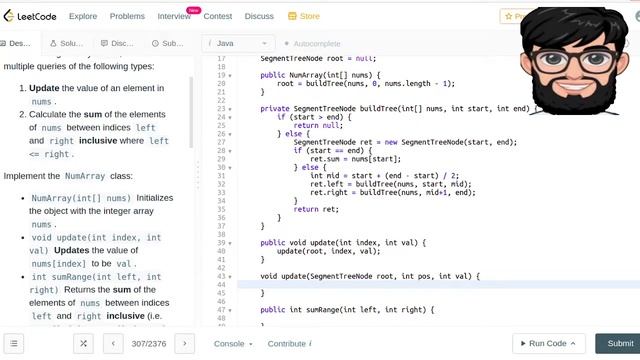Screen dimensions: 640x360
Task: Open the Console dropdown
Action: (x=233, y=344)
